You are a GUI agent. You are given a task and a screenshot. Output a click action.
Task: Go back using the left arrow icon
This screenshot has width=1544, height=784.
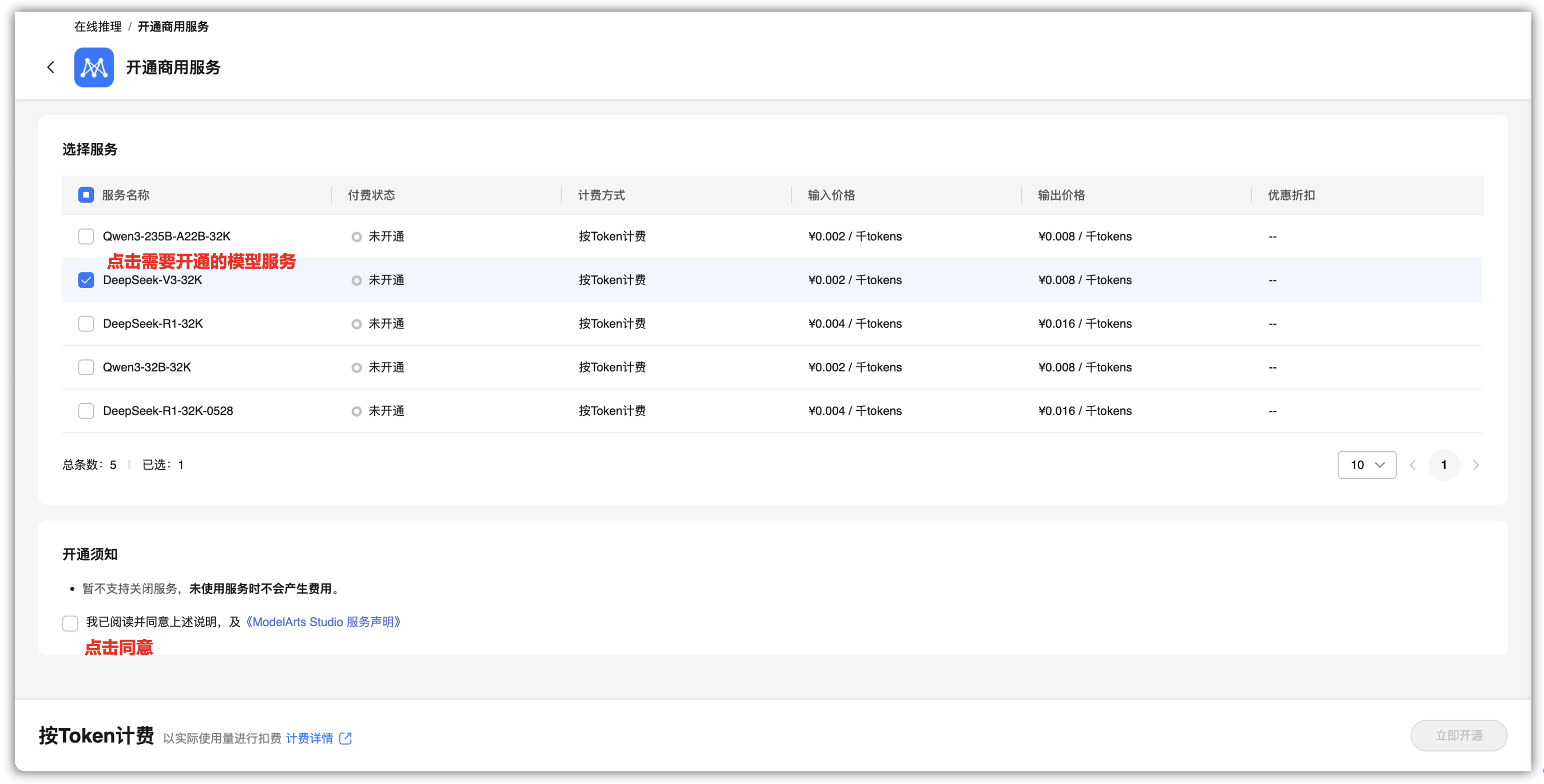51,67
